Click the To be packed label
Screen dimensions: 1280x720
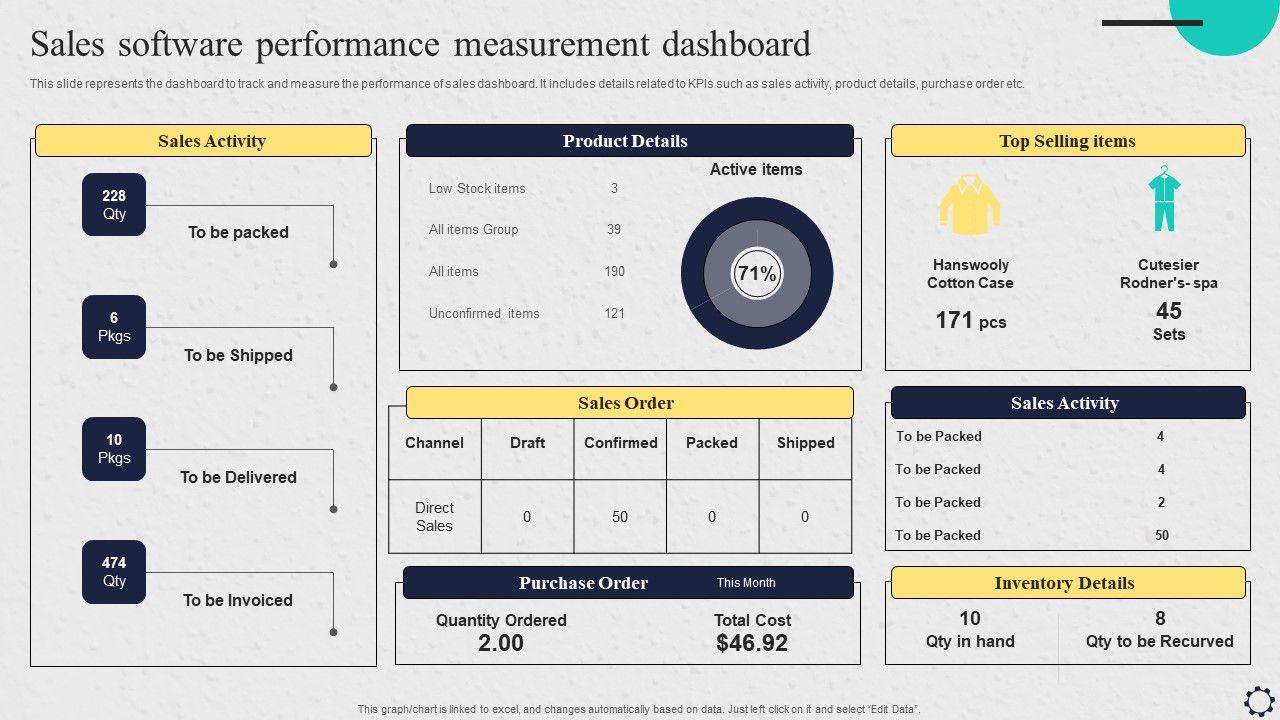pos(238,232)
